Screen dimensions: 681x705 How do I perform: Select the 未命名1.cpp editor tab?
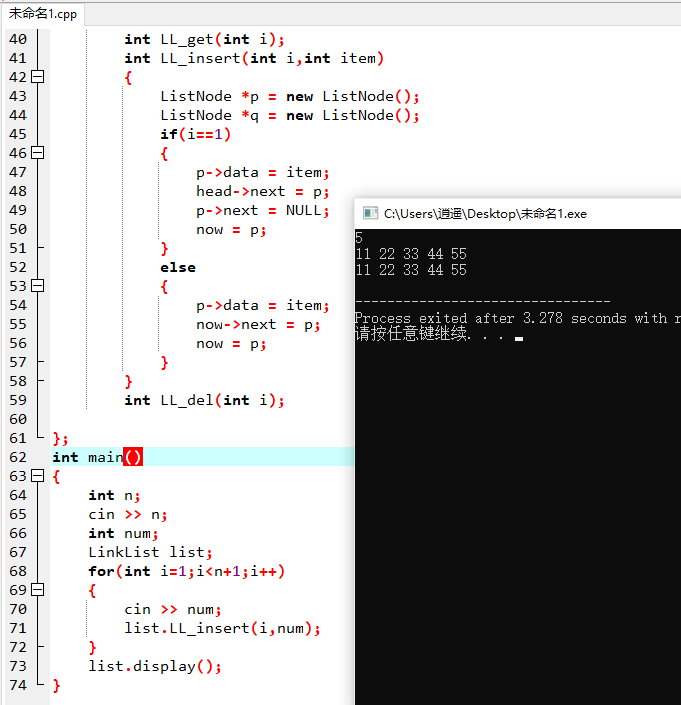click(x=43, y=14)
